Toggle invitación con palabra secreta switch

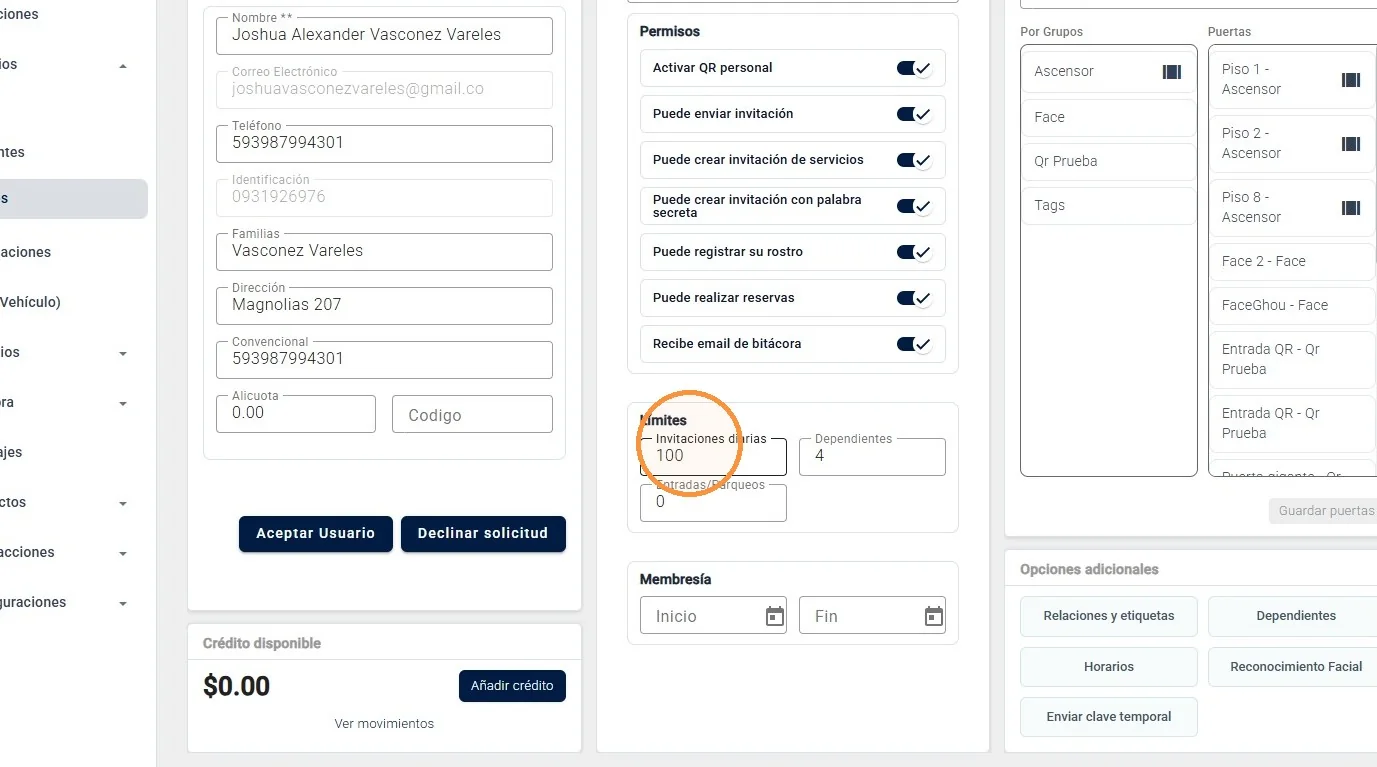[x=914, y=206]
